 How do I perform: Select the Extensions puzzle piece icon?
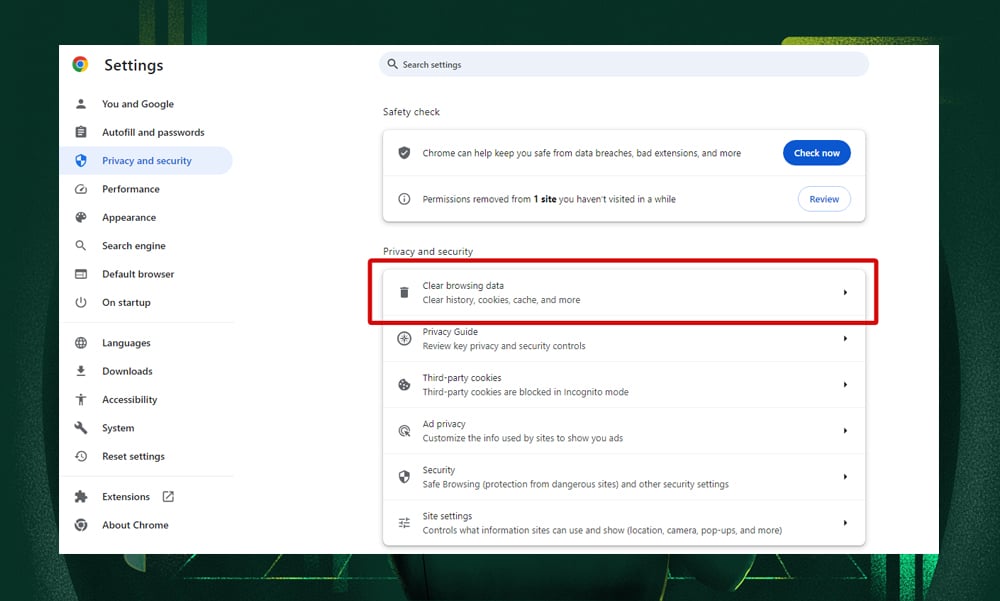[79, 496]
